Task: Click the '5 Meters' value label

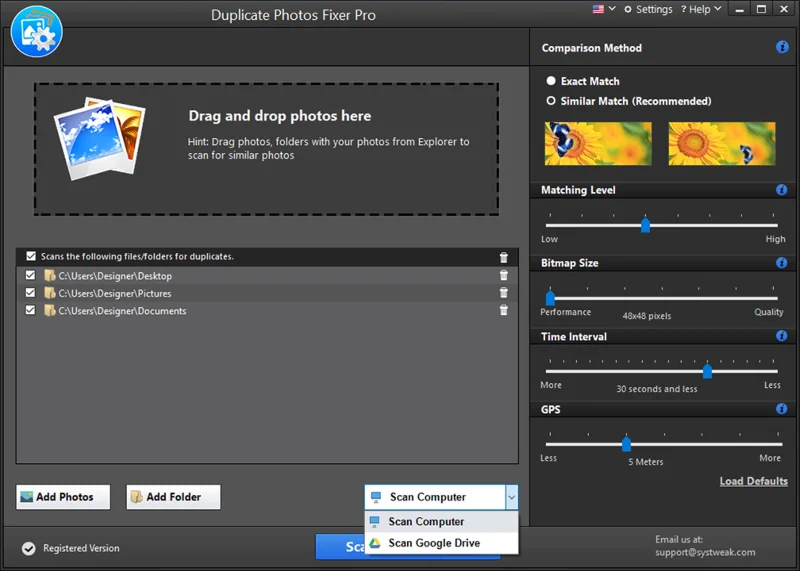Action: click(645, 462)
